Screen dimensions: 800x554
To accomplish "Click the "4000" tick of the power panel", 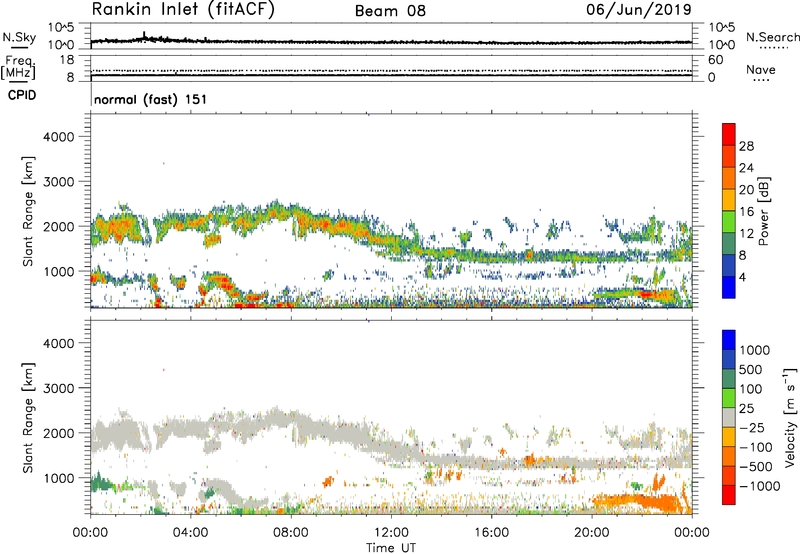I will click(58, 137).
